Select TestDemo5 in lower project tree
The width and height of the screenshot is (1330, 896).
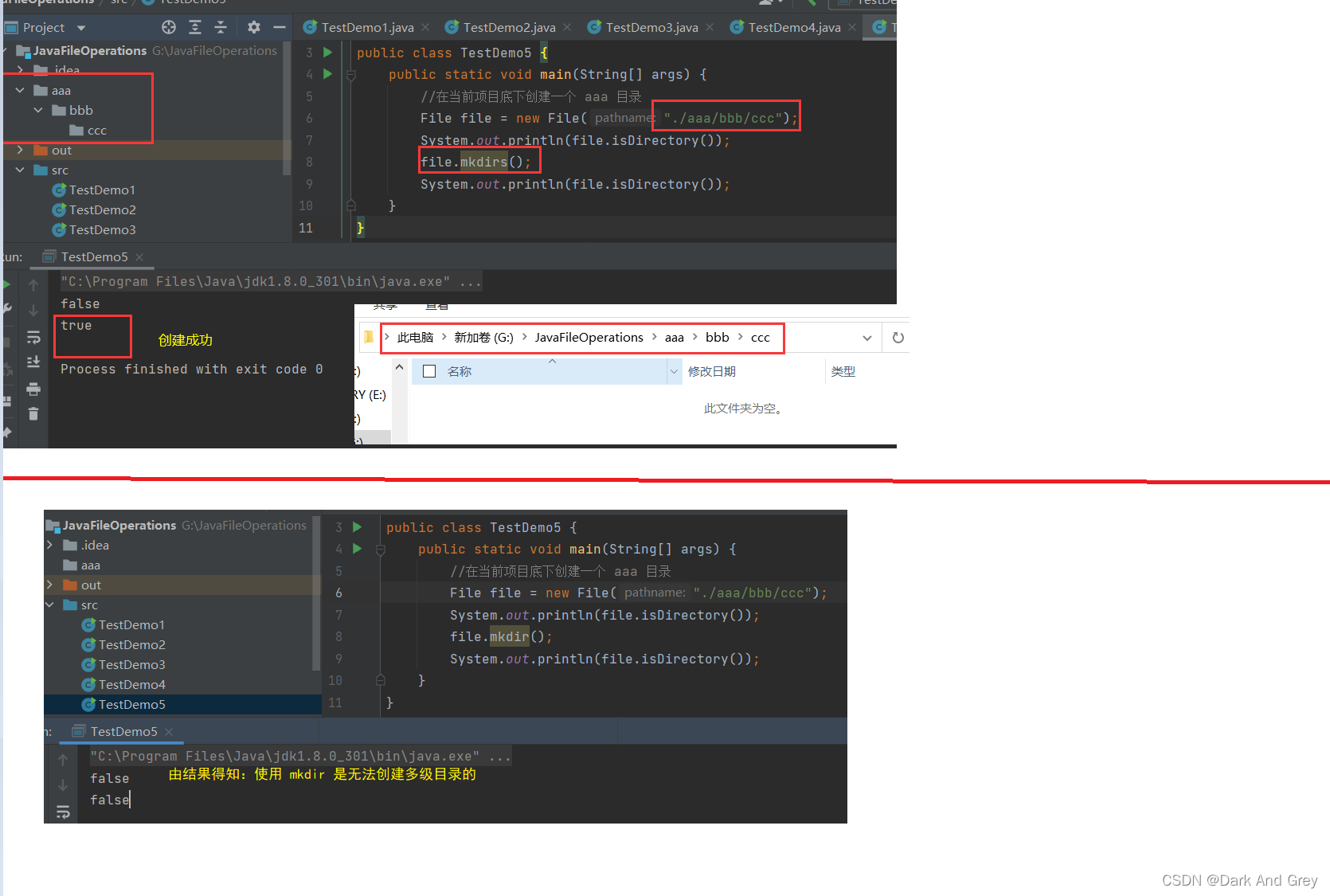tap(123, 705)
